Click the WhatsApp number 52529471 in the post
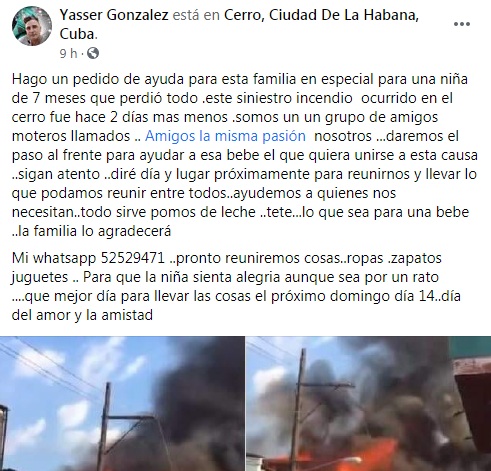This screenshot has height=471, width=491. [133, 258]
